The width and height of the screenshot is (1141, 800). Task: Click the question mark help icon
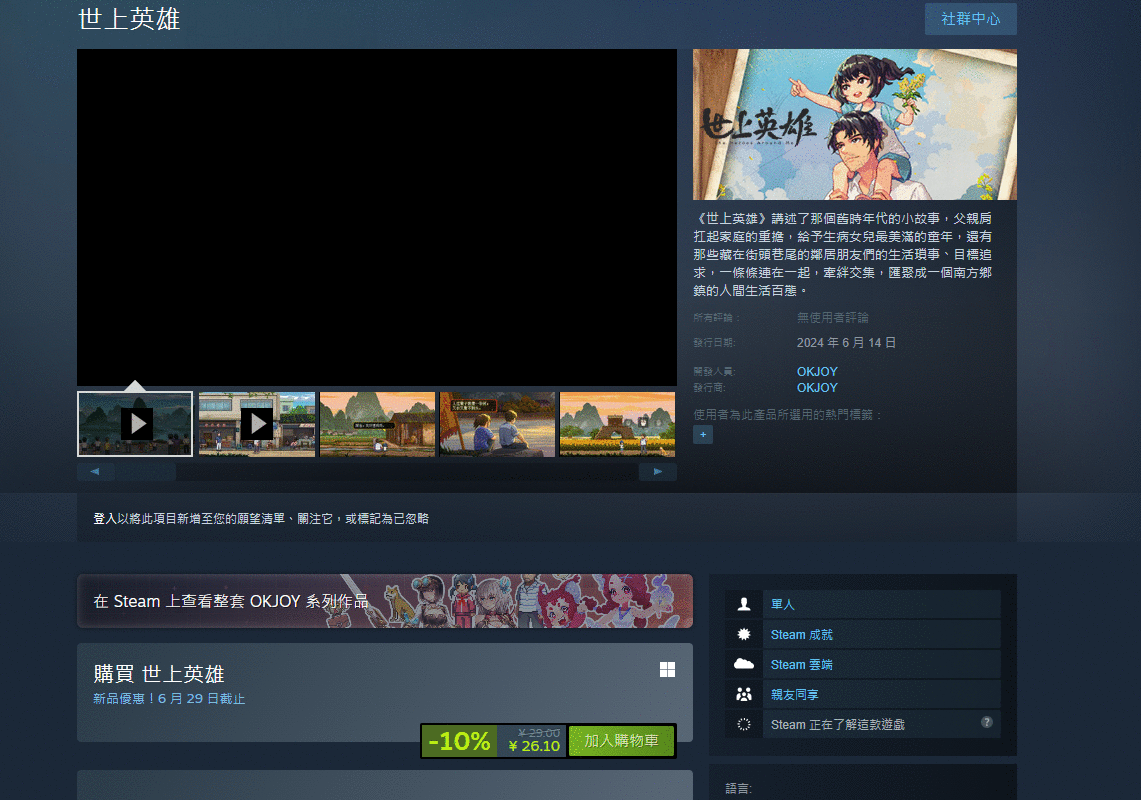coord(986,722)
